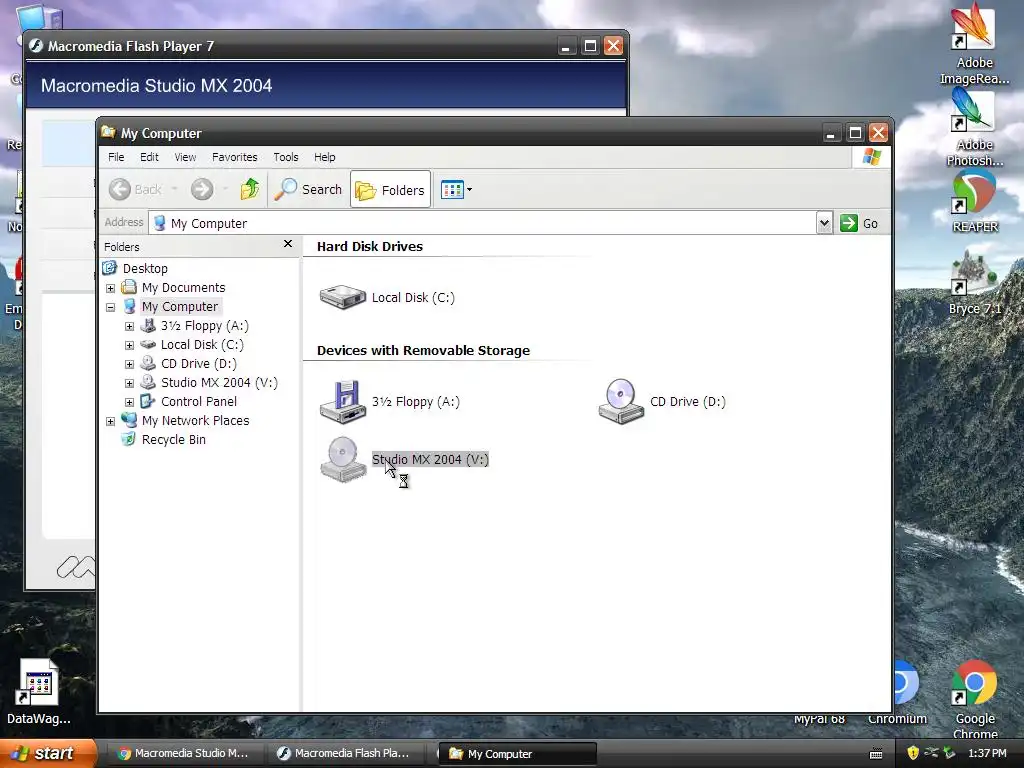1024x768 pixels.
Task: Open the File menu
Action: click(x=116, y=157)
